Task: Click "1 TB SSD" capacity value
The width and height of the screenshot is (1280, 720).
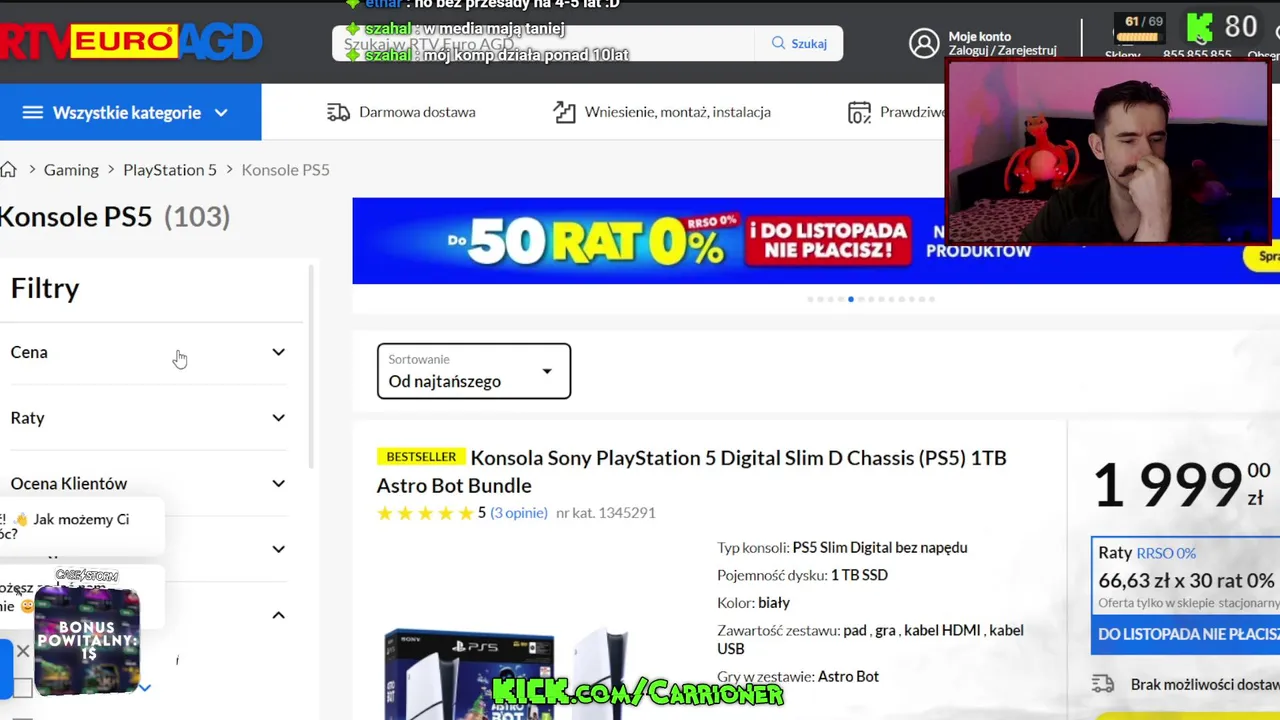Action: [859, 575]
